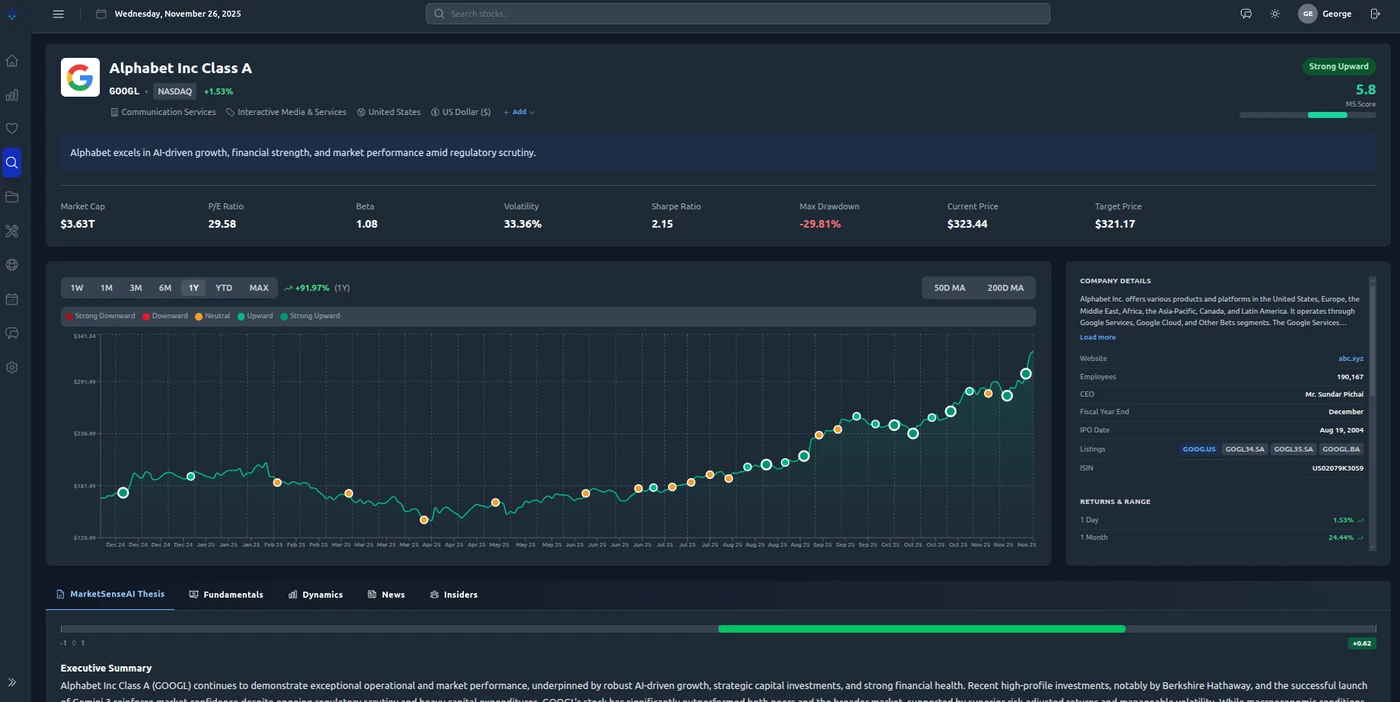Image resolution: width=1400 pixels, height=702 pixels.
Task: Click the GE user avatar
Action: tap(1307, 14)
